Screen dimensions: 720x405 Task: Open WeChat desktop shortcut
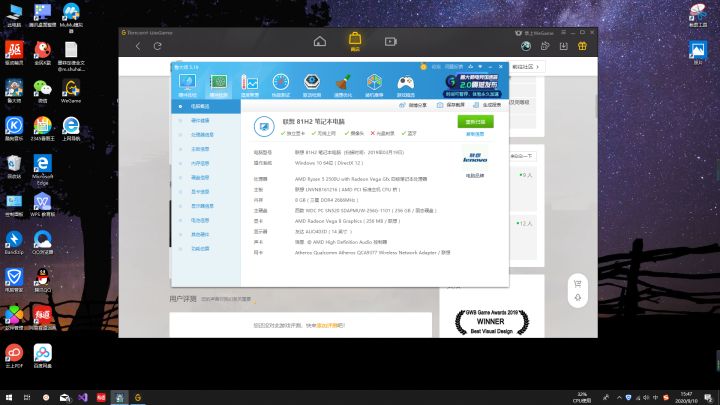click(x=42, y=91)
